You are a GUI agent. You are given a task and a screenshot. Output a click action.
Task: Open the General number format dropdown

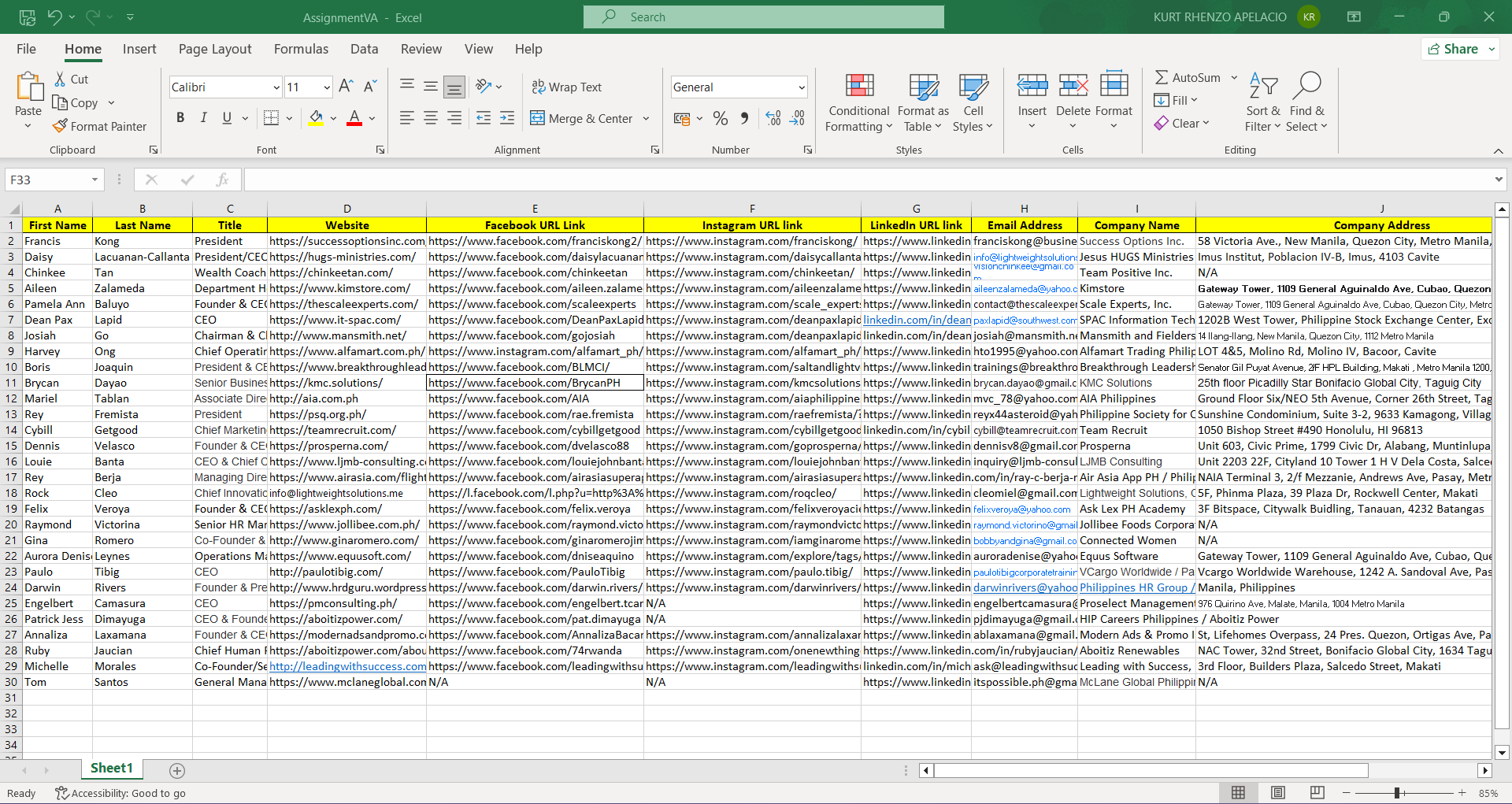coord(801,87)
